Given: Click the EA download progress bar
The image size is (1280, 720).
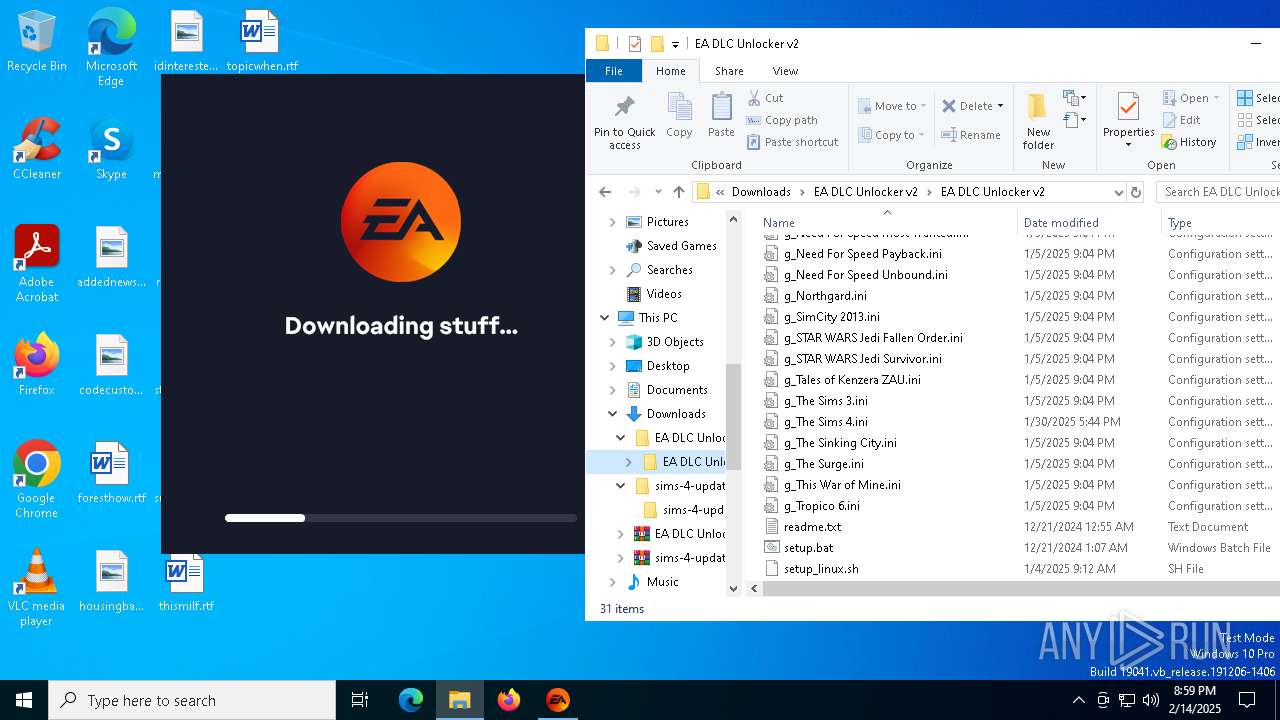Looking at the screenshot, I should pyautogui.click(x=401, y=518).
